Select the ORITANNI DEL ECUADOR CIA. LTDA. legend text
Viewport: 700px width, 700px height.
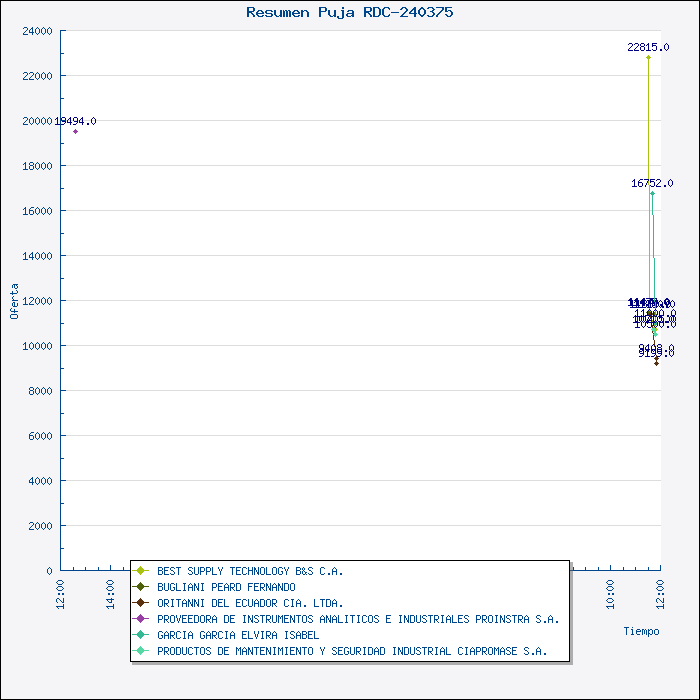click(x=250, y=603)
